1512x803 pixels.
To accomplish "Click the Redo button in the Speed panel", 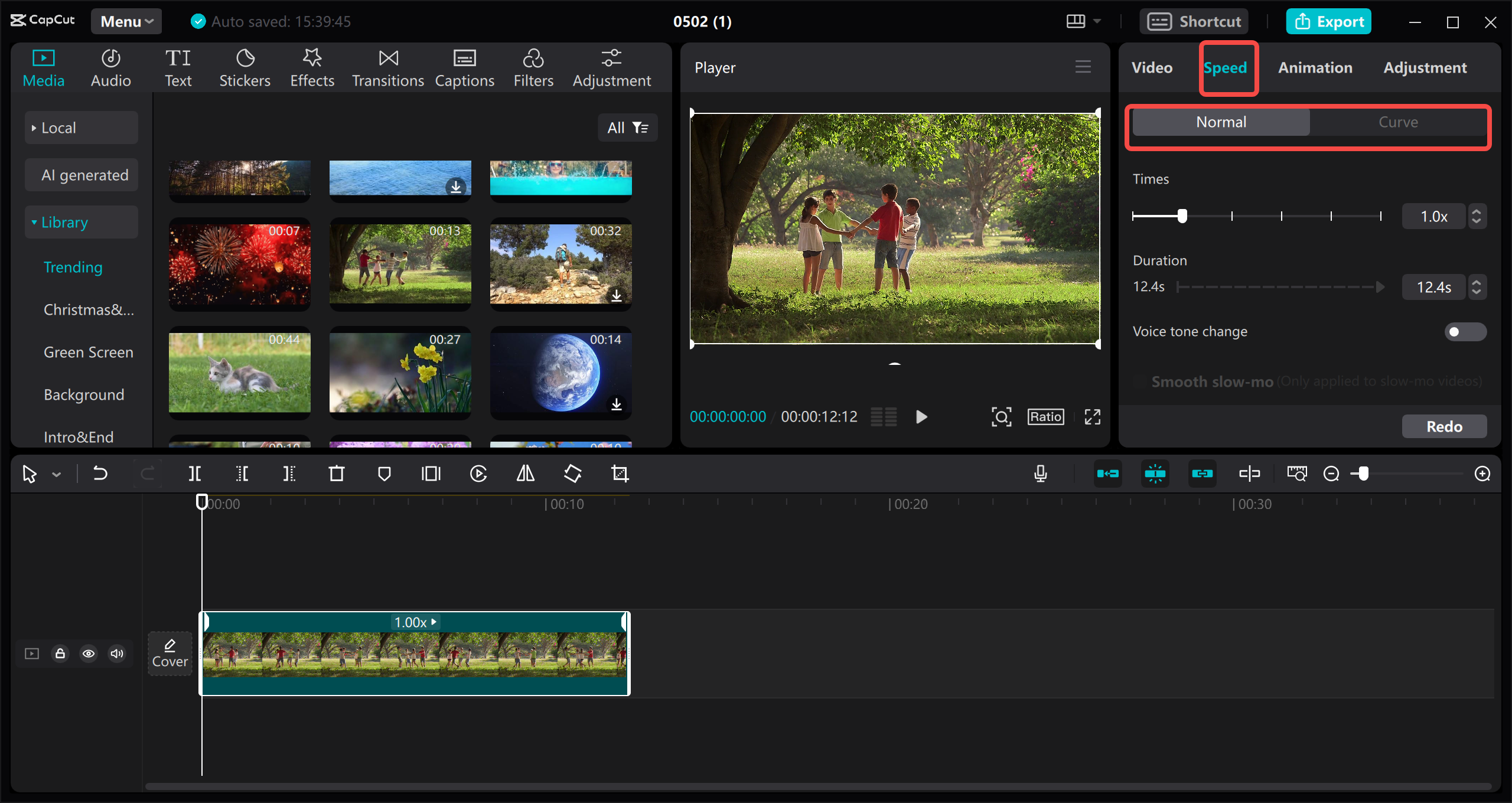I will pyautogui.click(x=1444, y=426).
